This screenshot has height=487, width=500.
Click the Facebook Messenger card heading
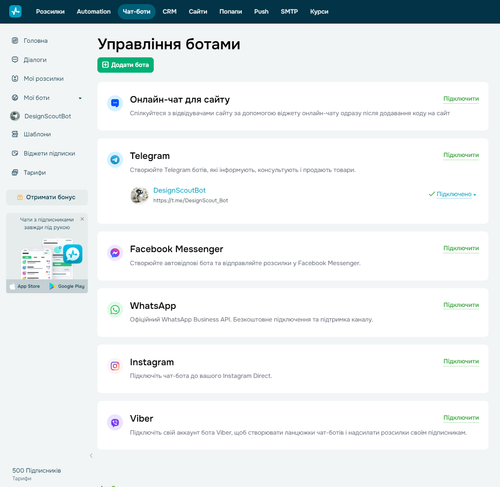tap(176, 249)
